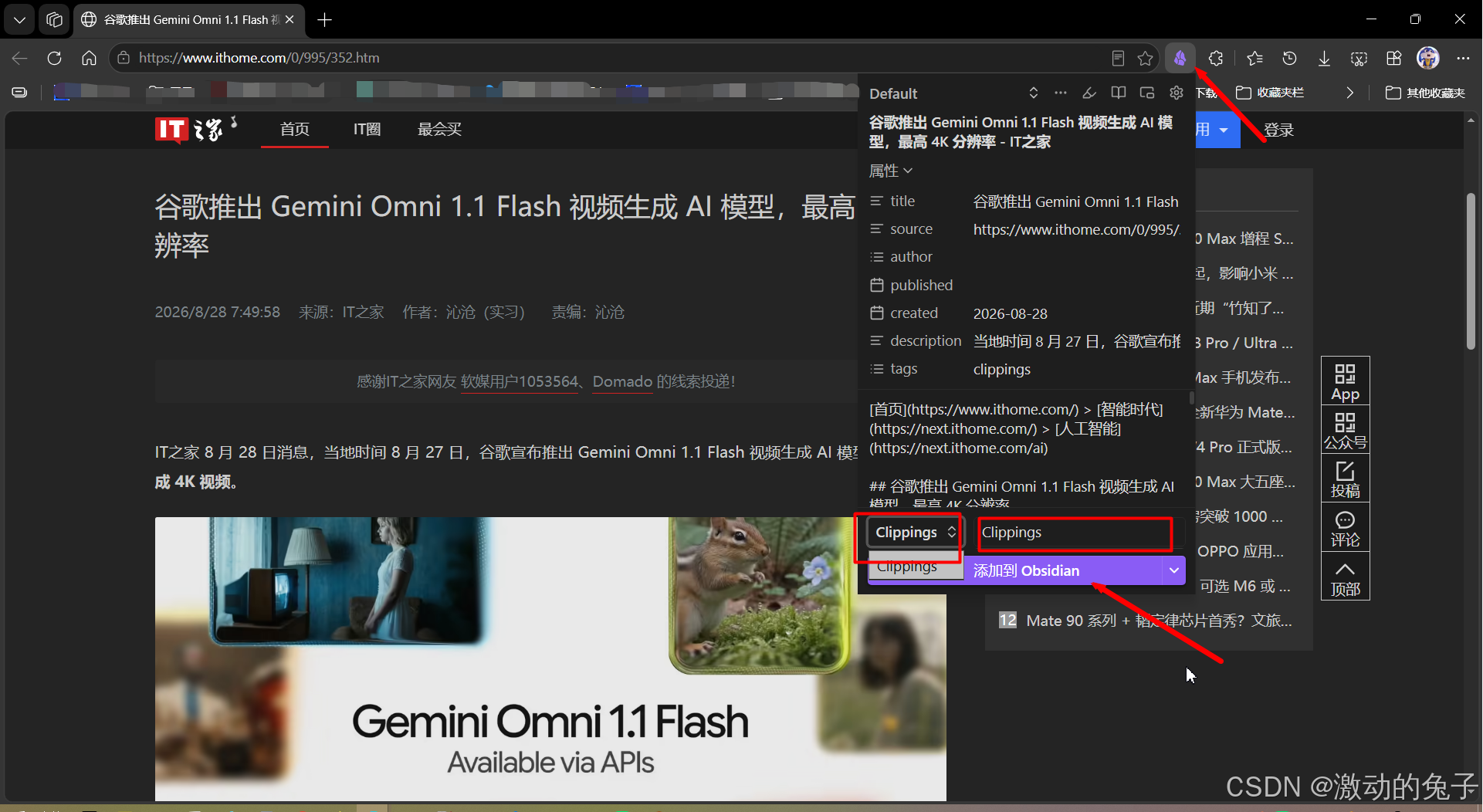Click the browser Extensions puzzle icon
This screenshot has height=812, width=1483.
[1216, 58]
